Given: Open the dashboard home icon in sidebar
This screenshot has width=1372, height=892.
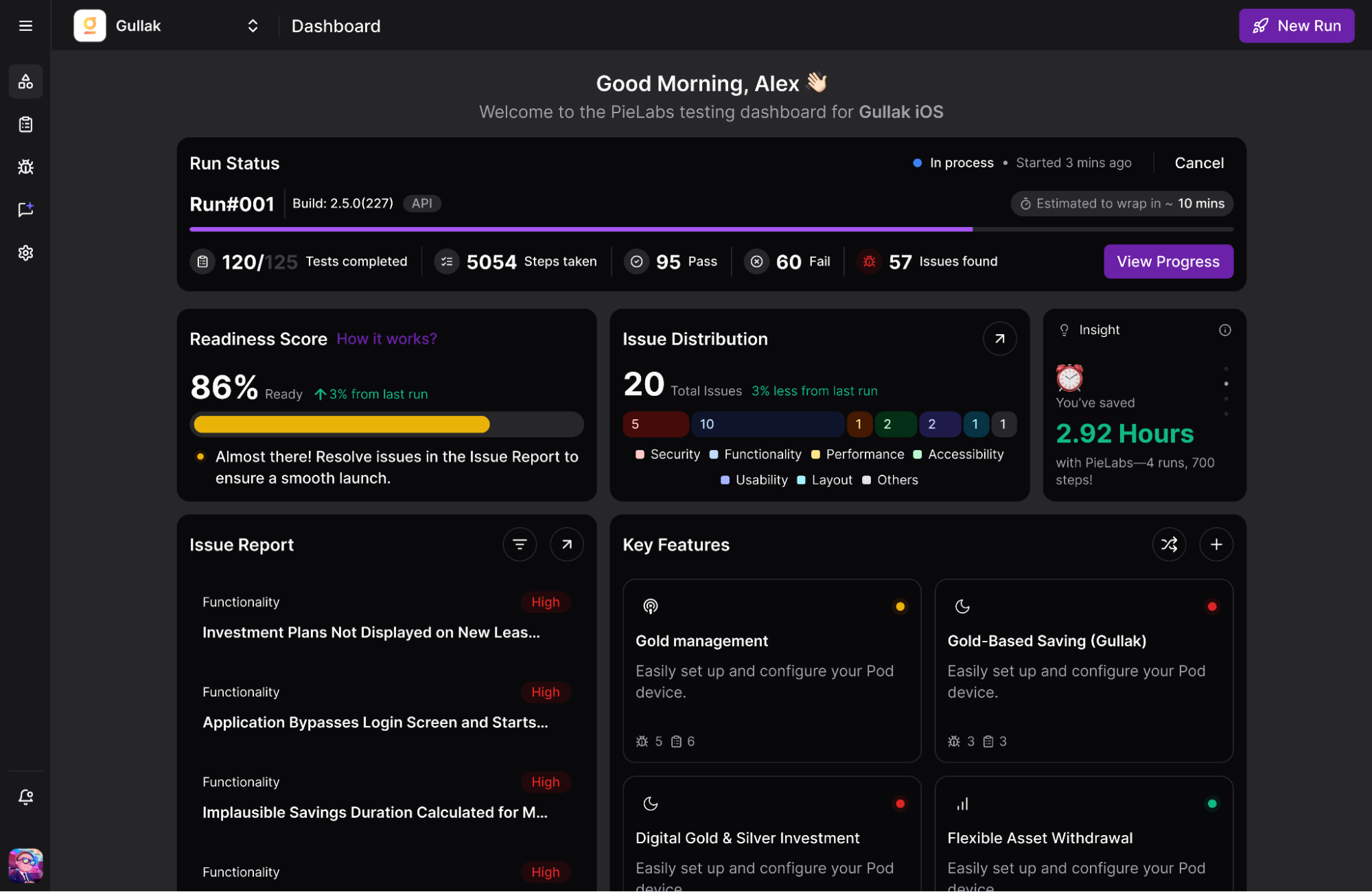Looking at the screenshot, I should (x=25, y=82).
